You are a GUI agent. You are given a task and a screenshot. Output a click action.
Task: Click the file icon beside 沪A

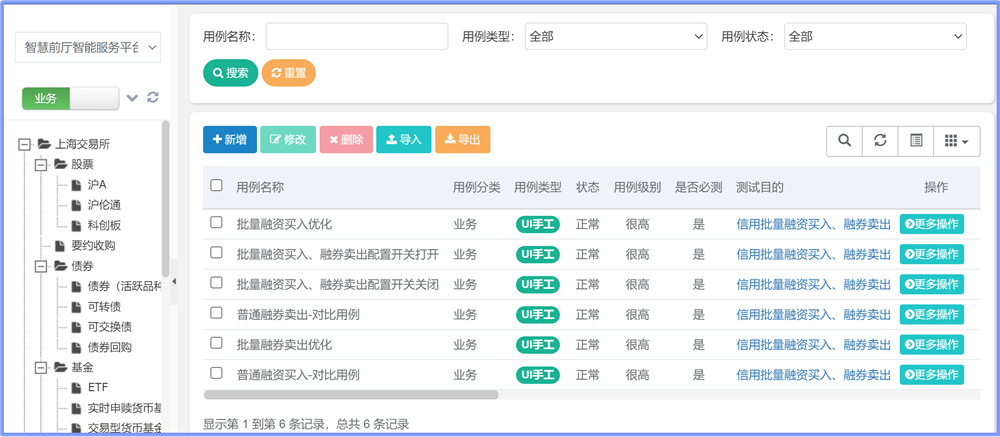coord(77,185)
